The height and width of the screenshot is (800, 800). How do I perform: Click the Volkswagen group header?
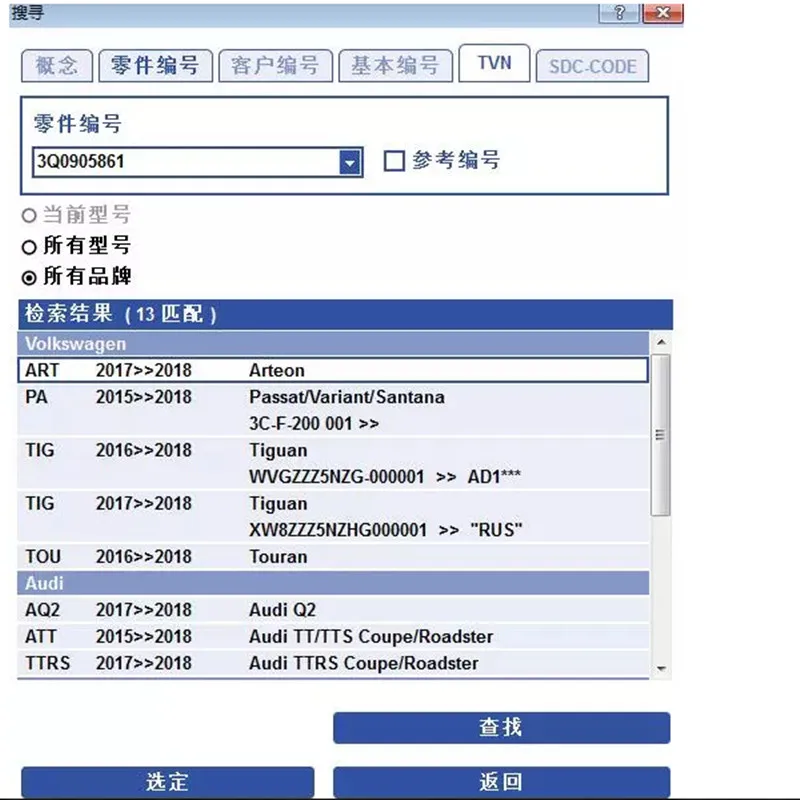click(333, 344)
